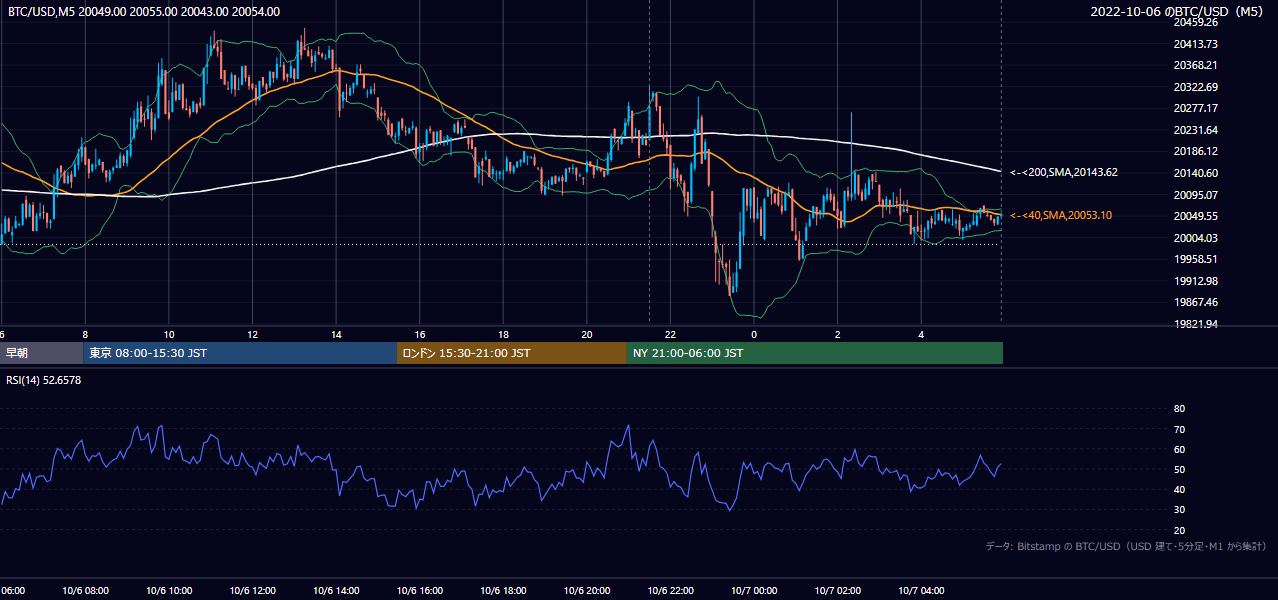The height and width of the screenshot is (600, 1278).
Task: Click price axis value 19912.98
Action: coord(1196,281)
